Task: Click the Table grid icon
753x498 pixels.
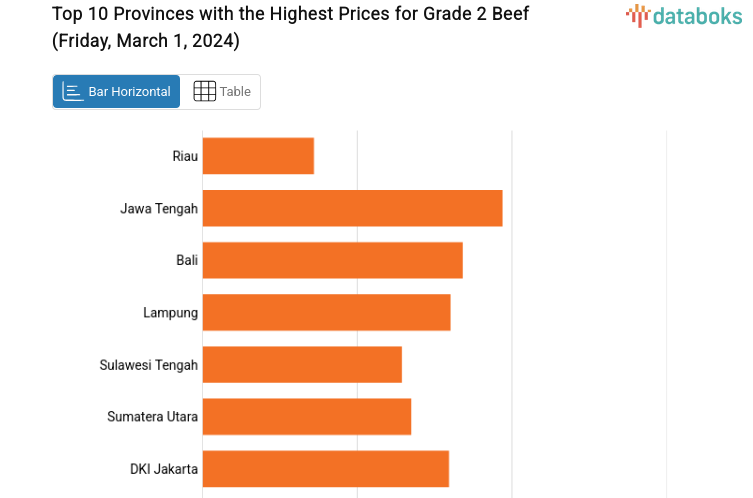Action: [x=204, y=92]
